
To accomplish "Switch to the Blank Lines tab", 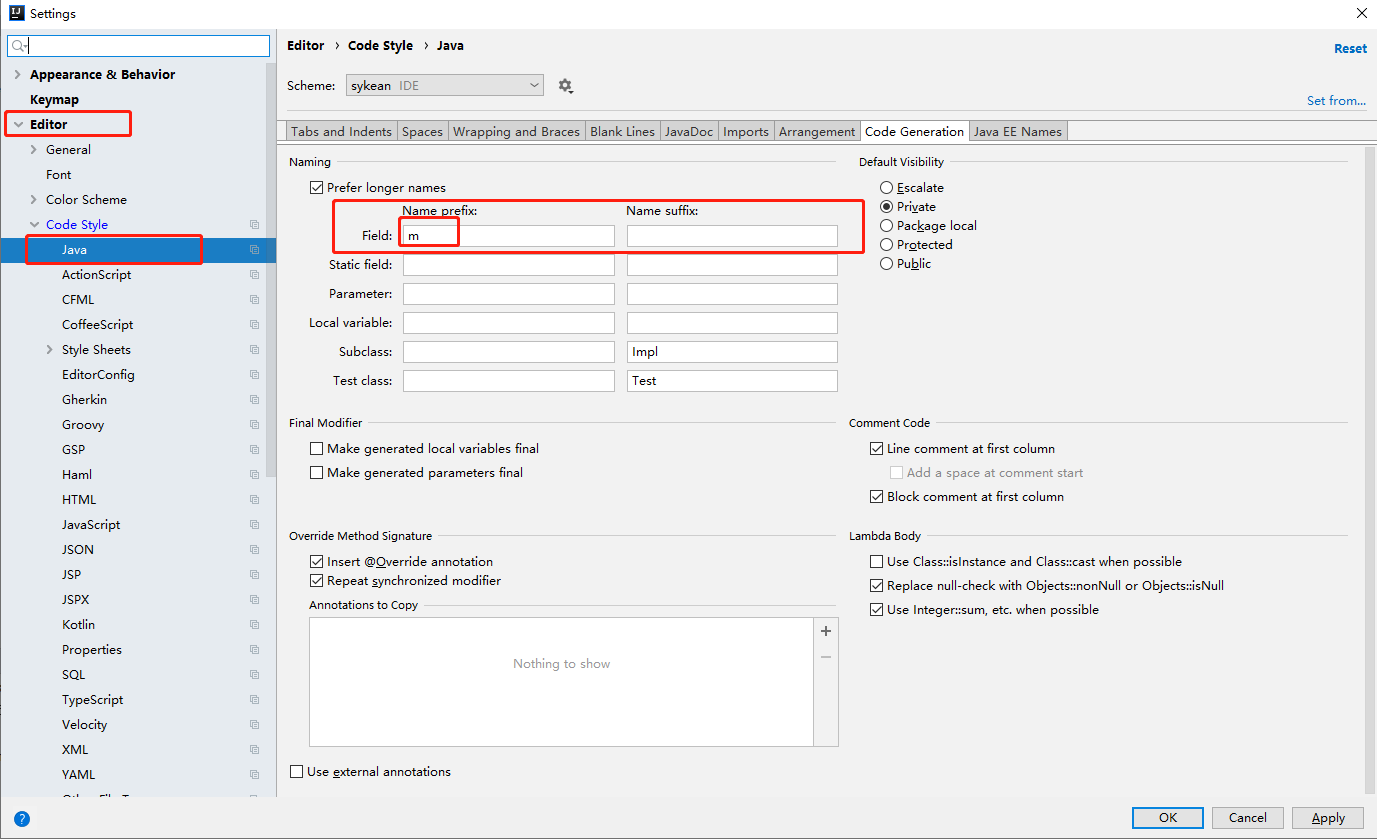I will click(x=622, y=132).
